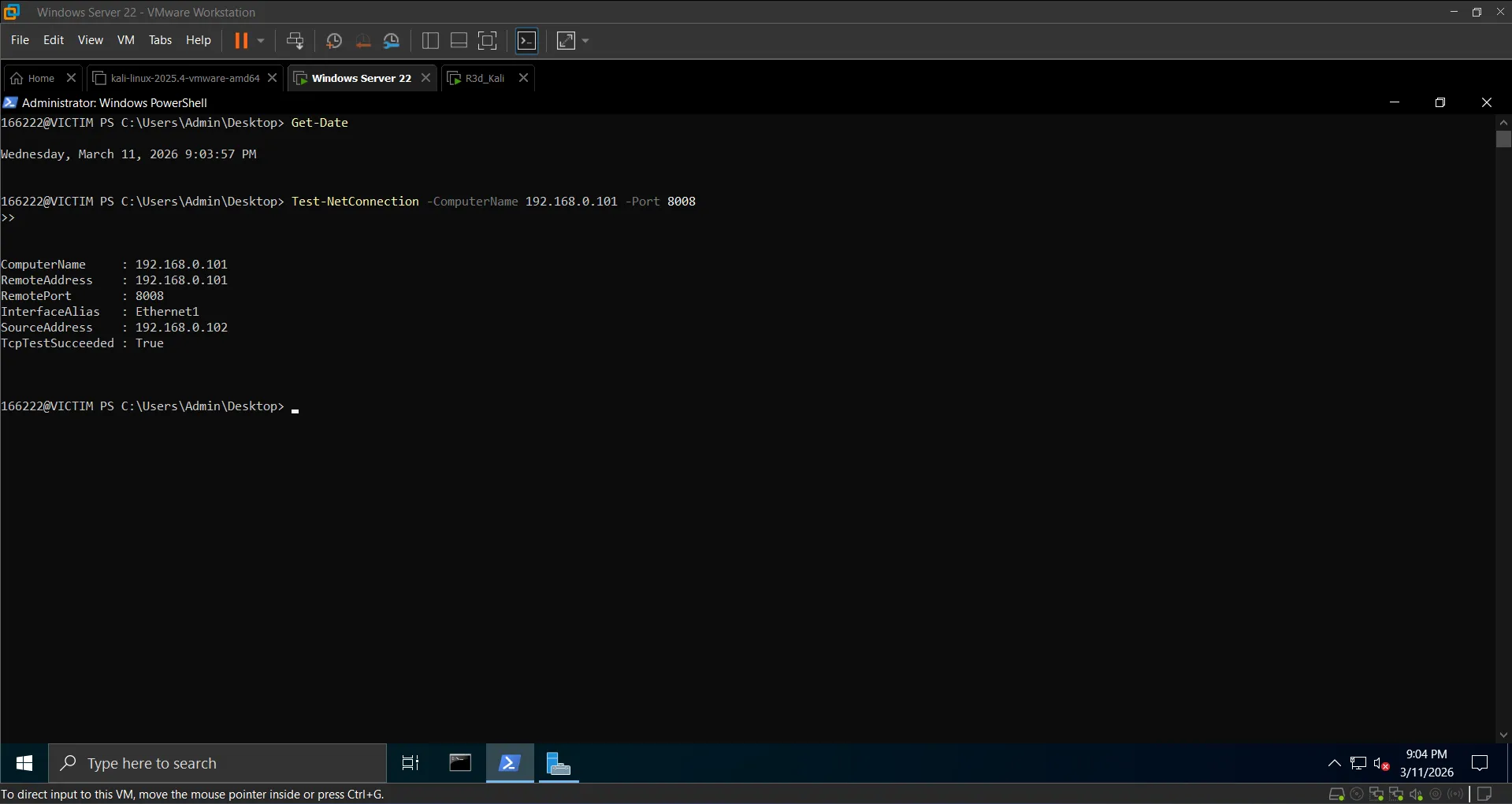Click the stretch guest display icon
Screen dimensions: 1512x804
(566, 40)
